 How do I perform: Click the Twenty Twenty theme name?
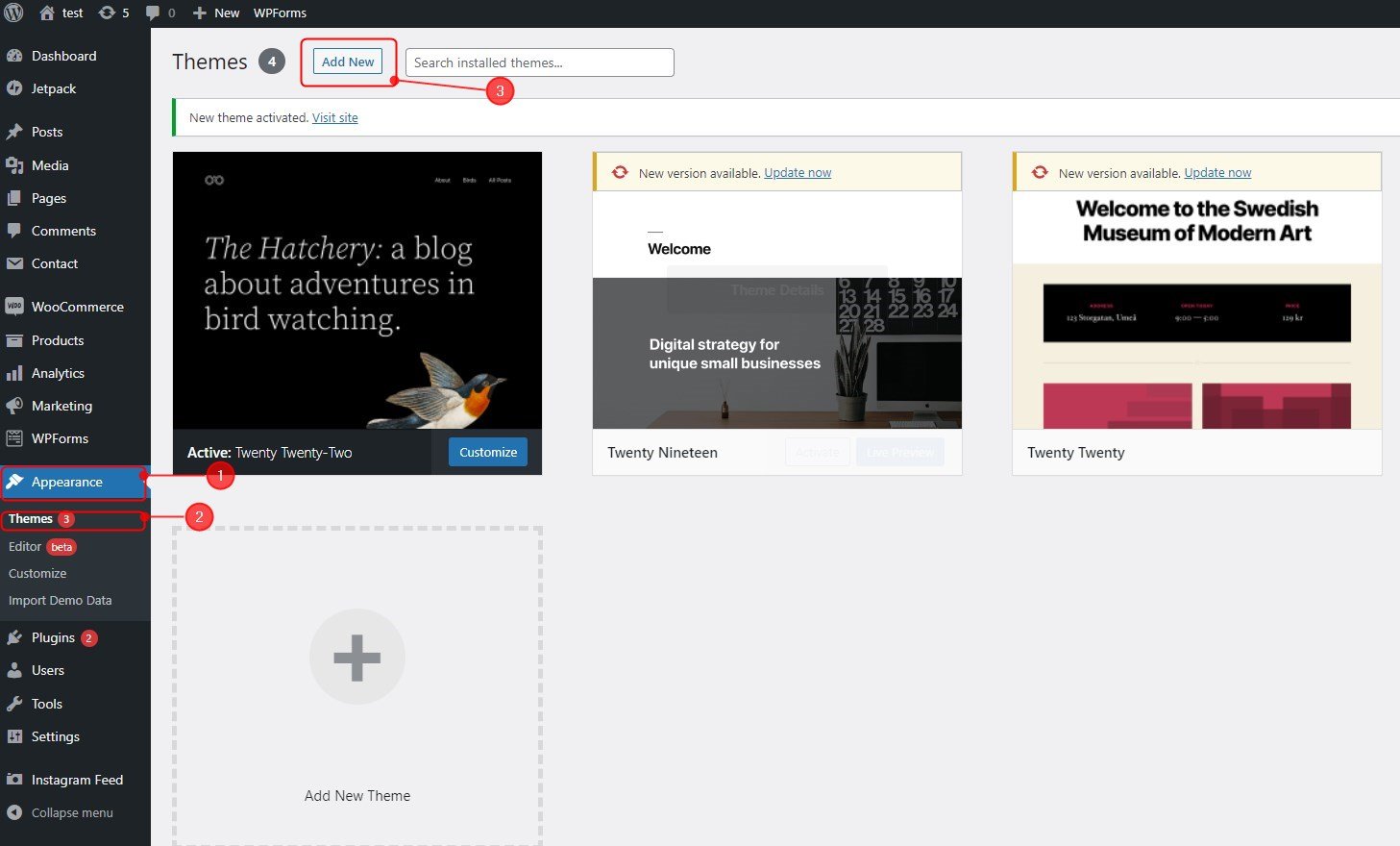(x=1076, y=453)
